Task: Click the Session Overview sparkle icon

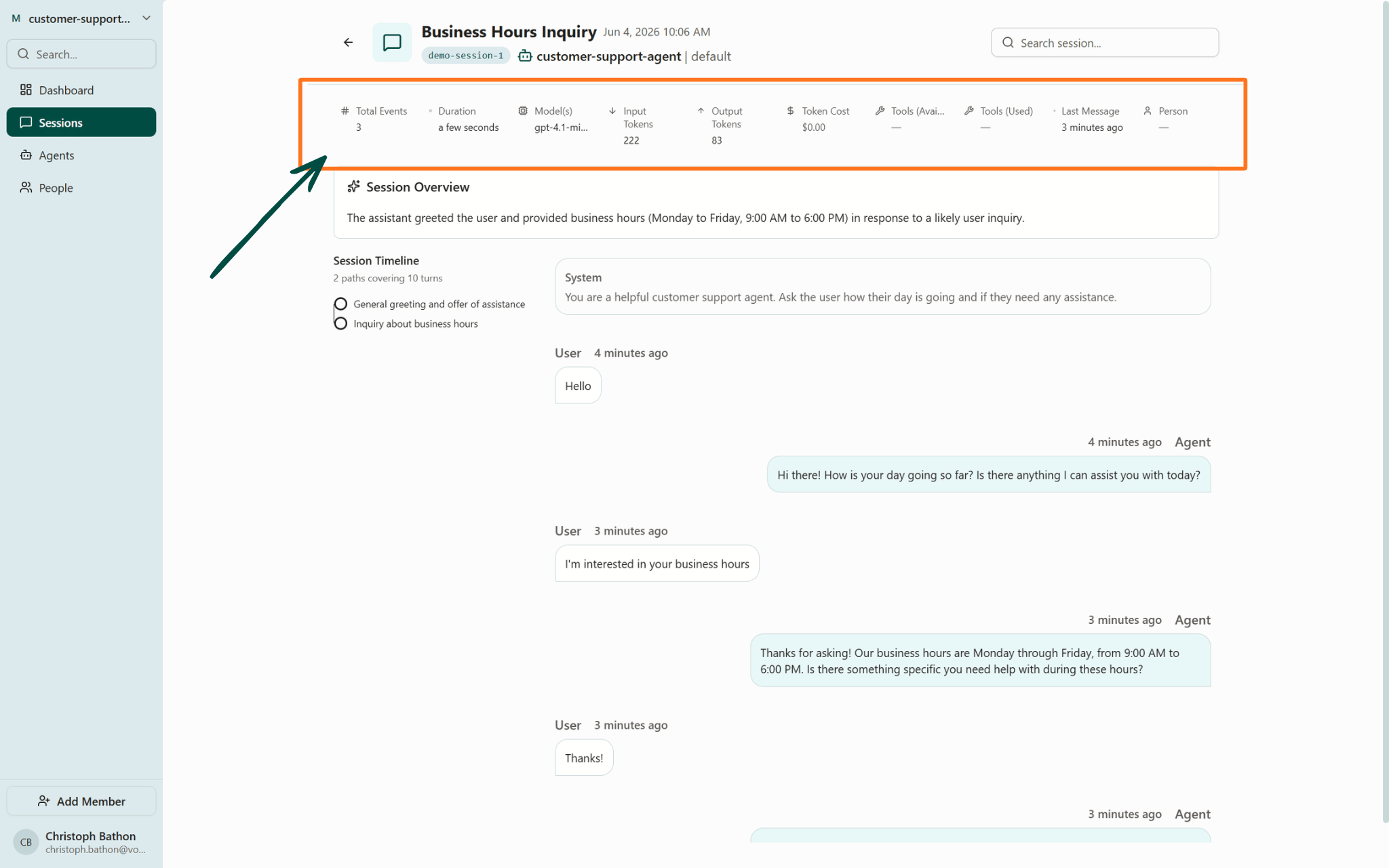Action: (x=353, y=186)
